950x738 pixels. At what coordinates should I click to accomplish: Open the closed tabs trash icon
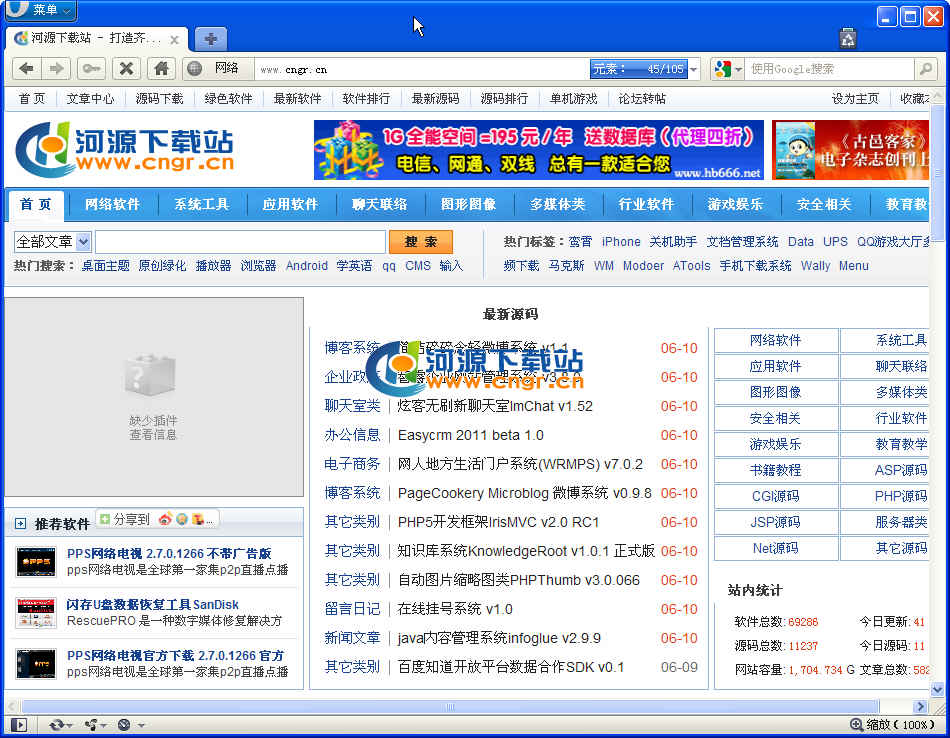click(x=848, y=38)
